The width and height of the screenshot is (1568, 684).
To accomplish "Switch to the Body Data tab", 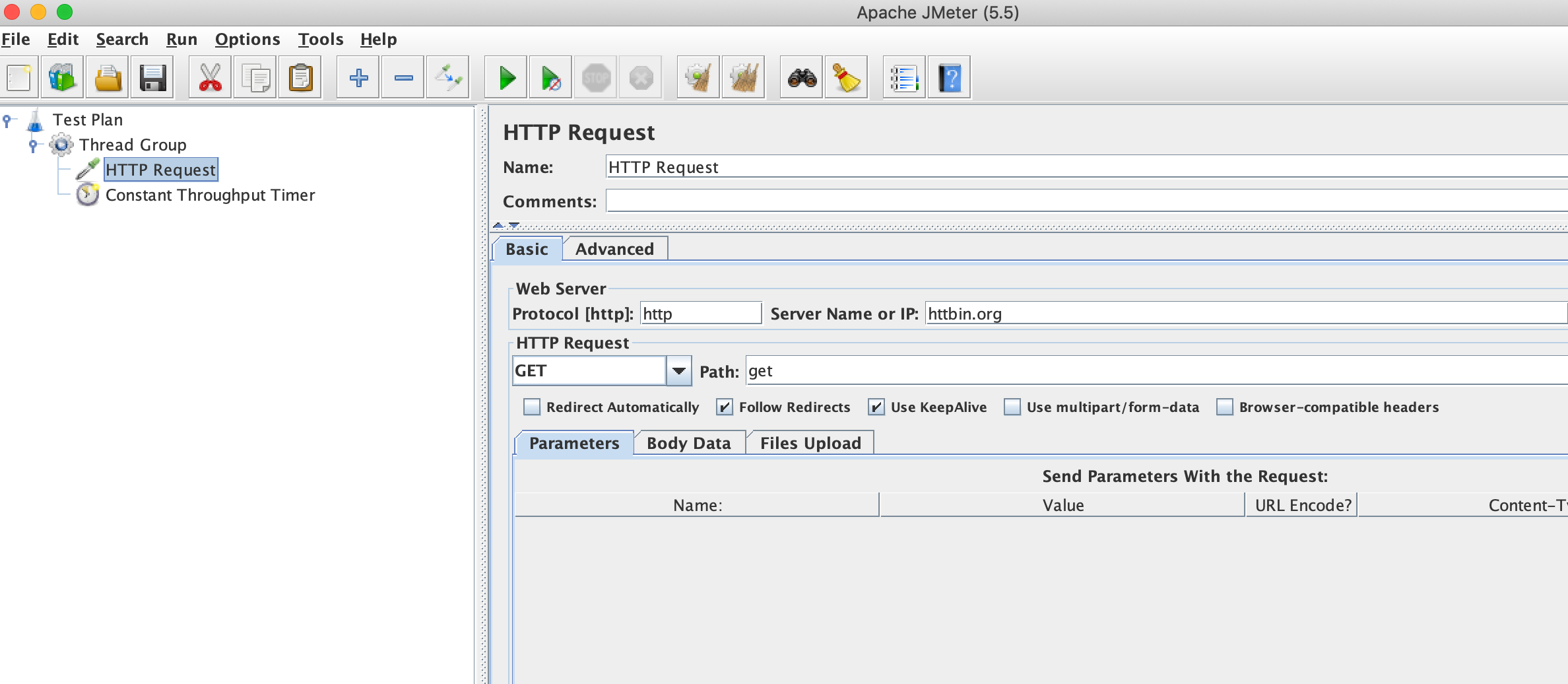I will tap(688, 443).
